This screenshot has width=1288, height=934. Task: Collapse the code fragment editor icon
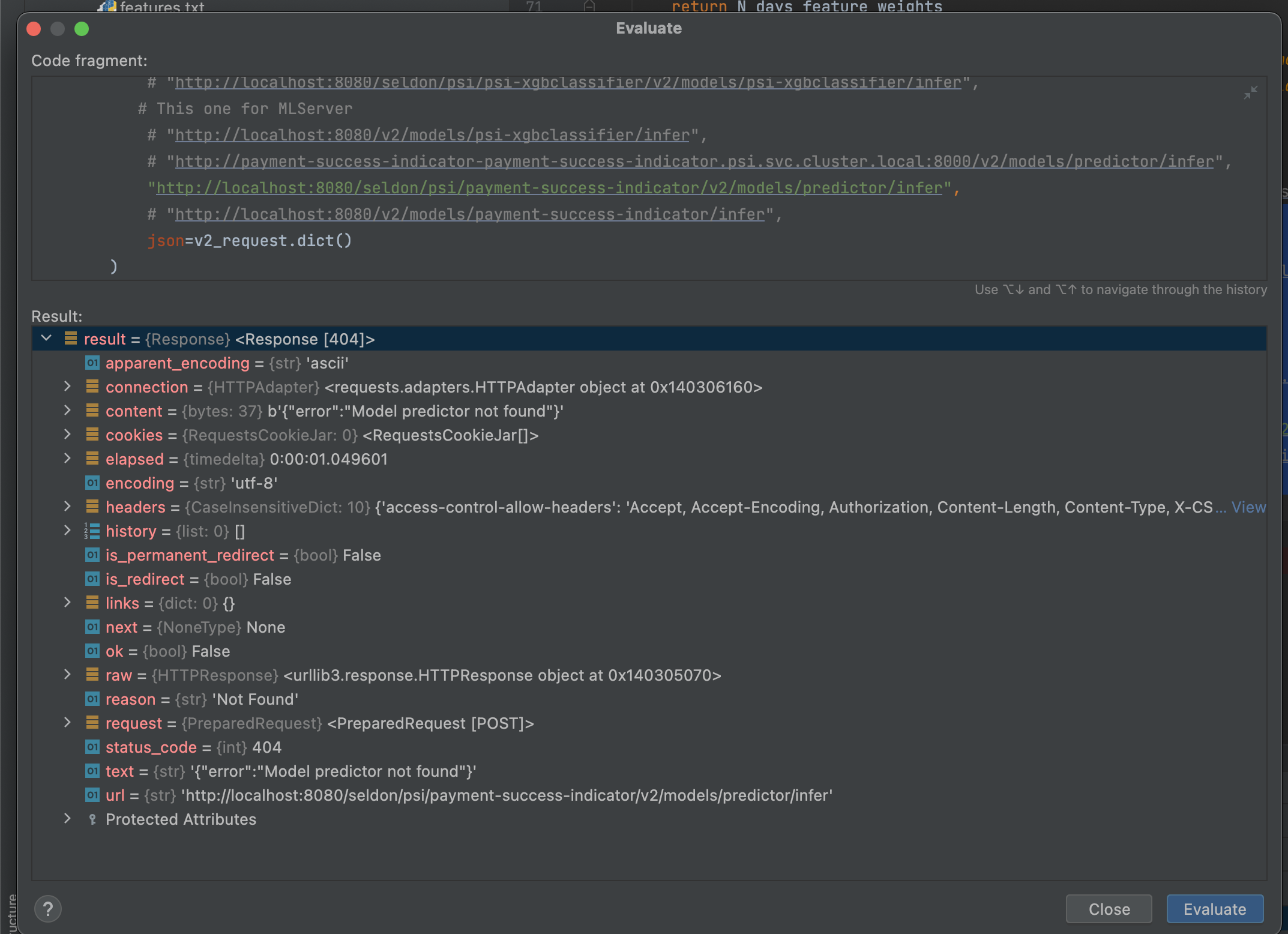[x=1250, y=92]
